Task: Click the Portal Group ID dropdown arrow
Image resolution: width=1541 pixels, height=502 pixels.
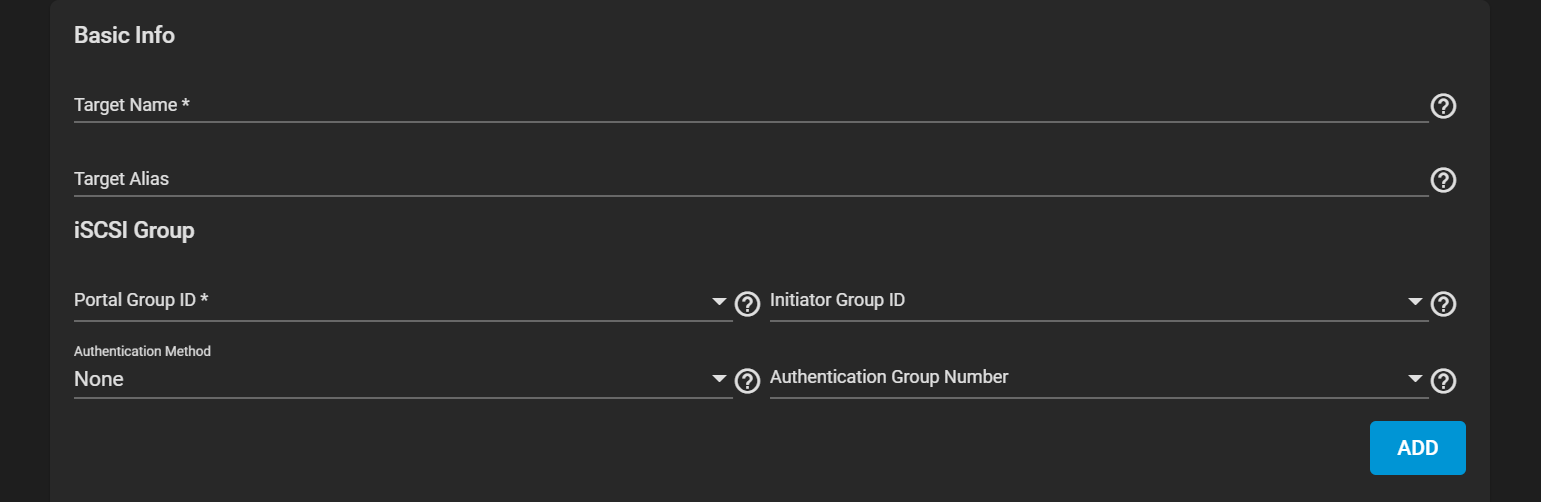Action: pyautogui.click(x=719, y=301)
